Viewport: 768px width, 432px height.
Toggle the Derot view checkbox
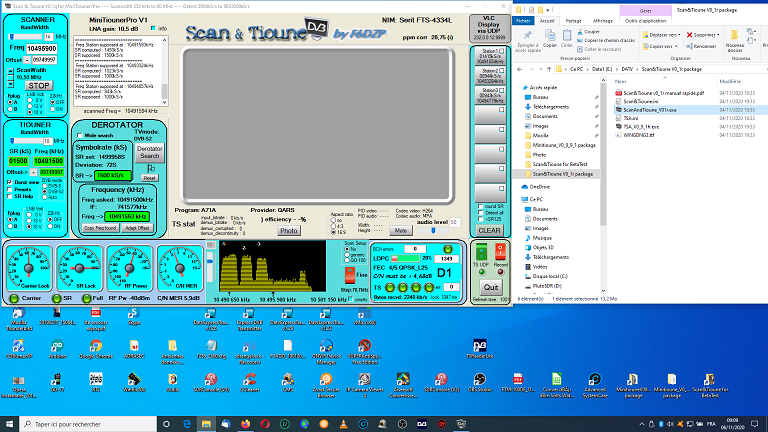[x=9, y=182]
